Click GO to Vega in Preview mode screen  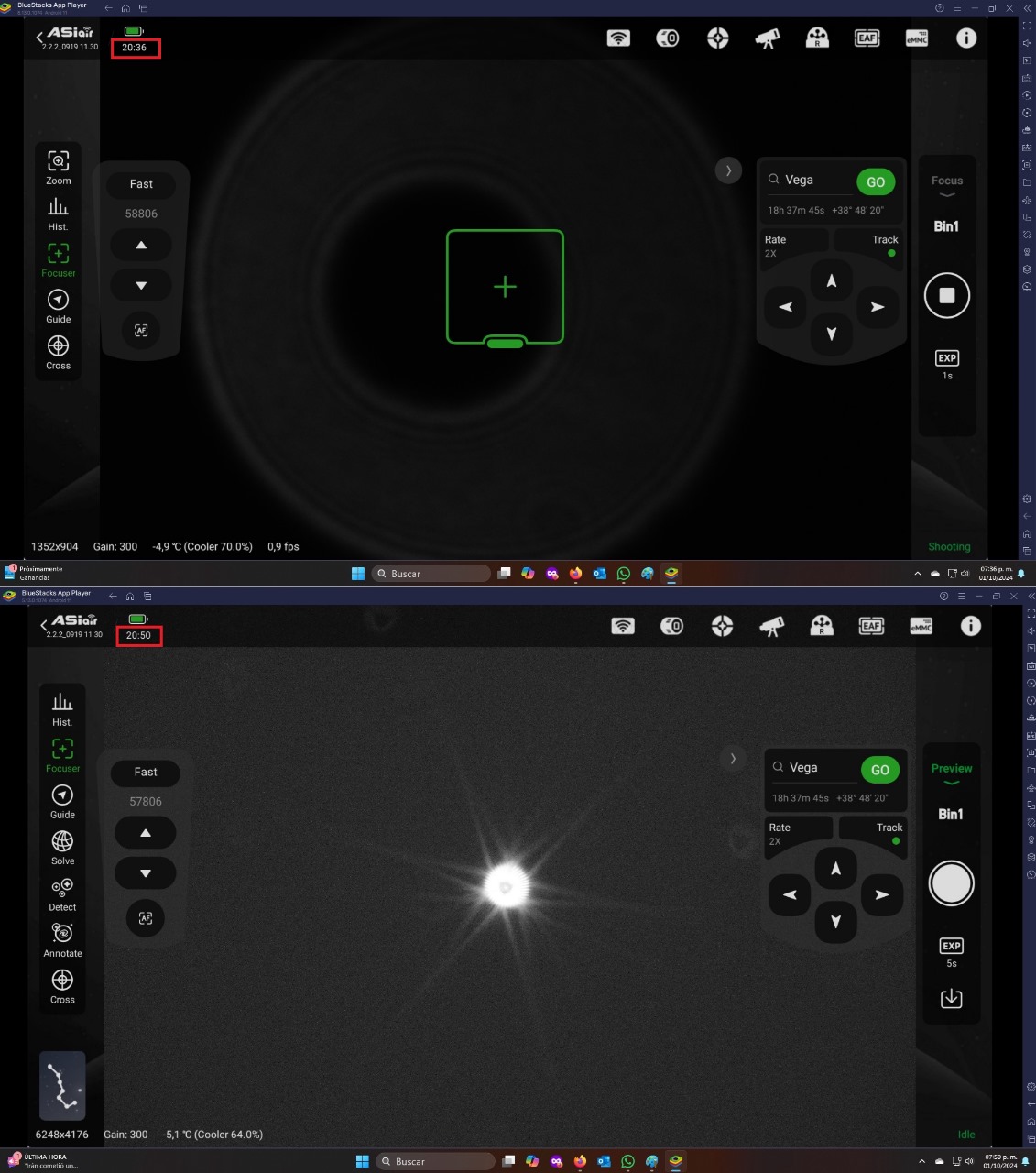[x=880, y=770]
